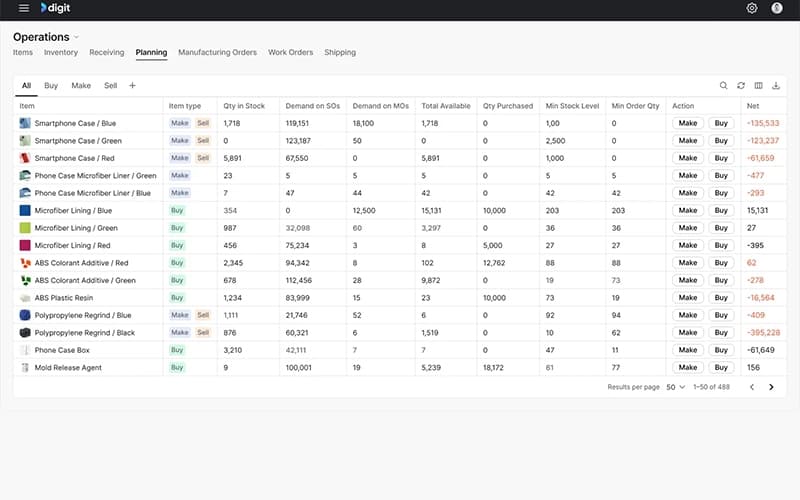Sort by Qty in Stock column header
This screenshot has height=500, width=800.
pyautogui.click(x=244, y=106)
